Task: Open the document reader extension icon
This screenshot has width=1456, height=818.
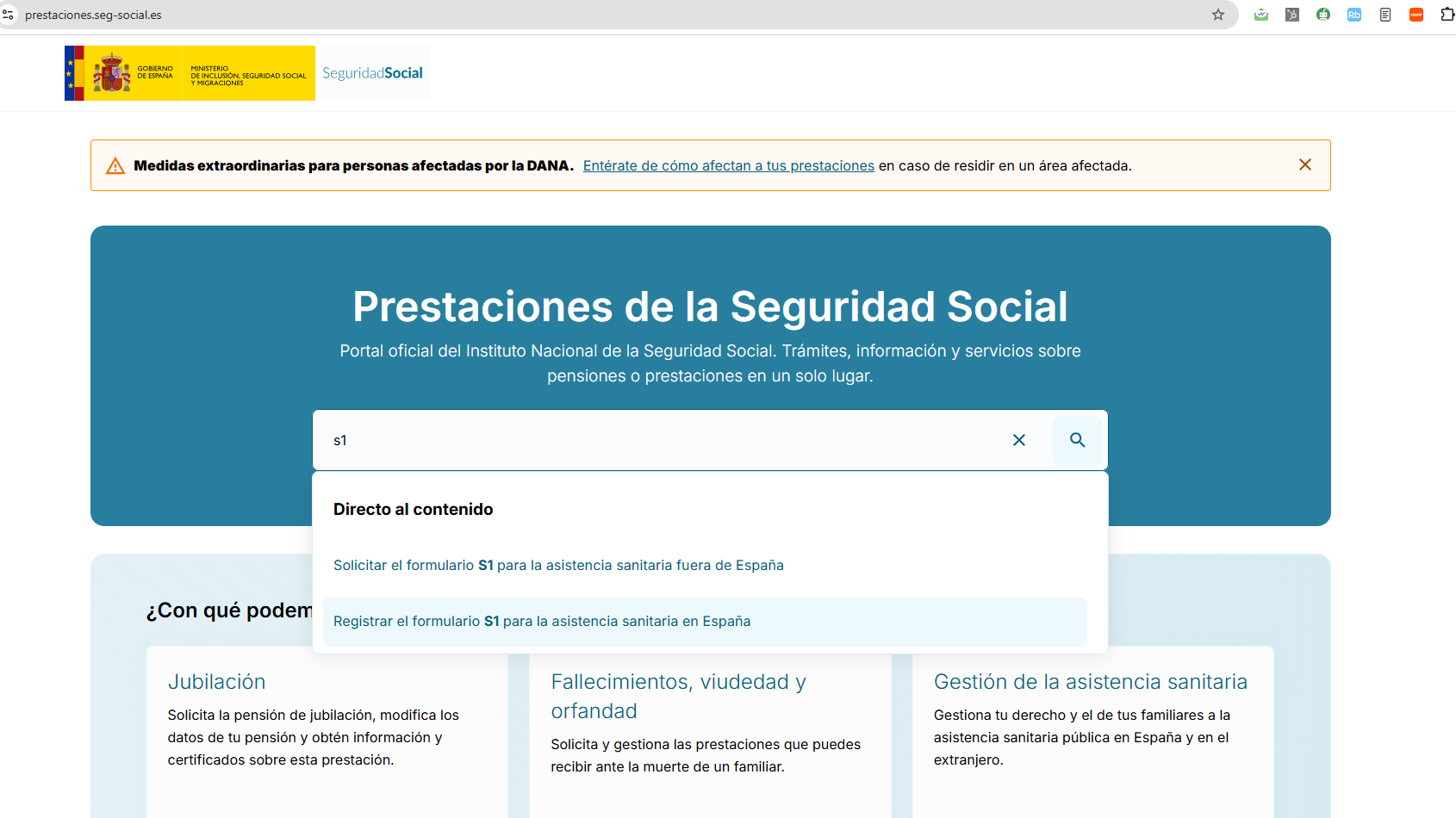Action: 1384,15
